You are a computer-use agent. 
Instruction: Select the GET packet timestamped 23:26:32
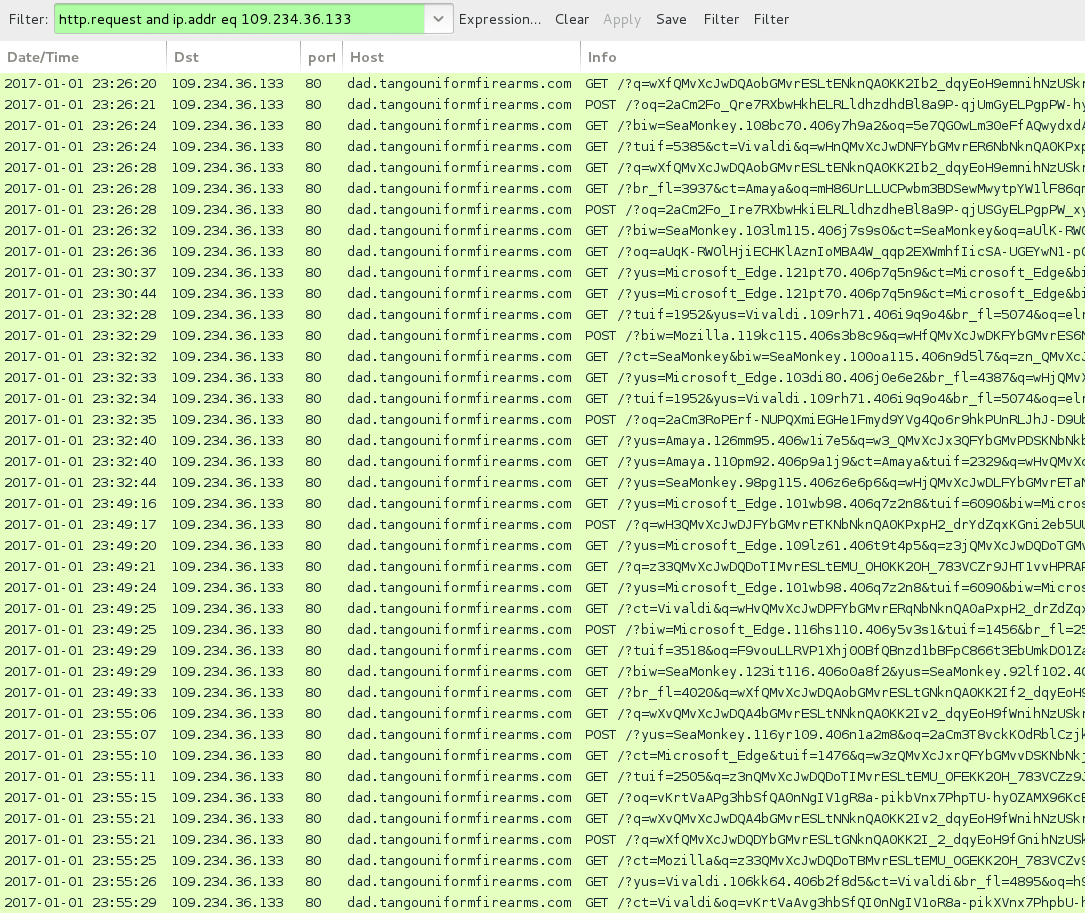click(x=542, y=230)
